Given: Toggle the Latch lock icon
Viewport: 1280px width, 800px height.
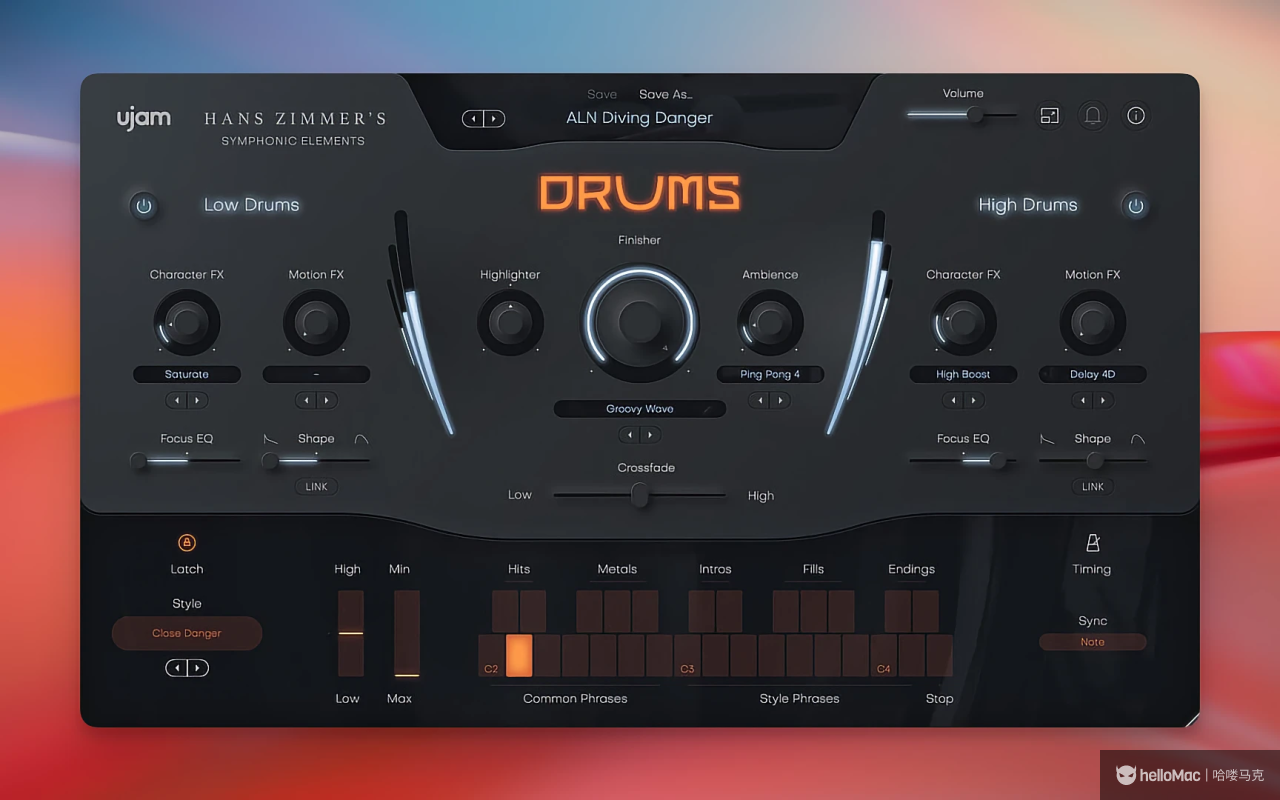Looking at the screenshot, I should [x=187, y=543].
